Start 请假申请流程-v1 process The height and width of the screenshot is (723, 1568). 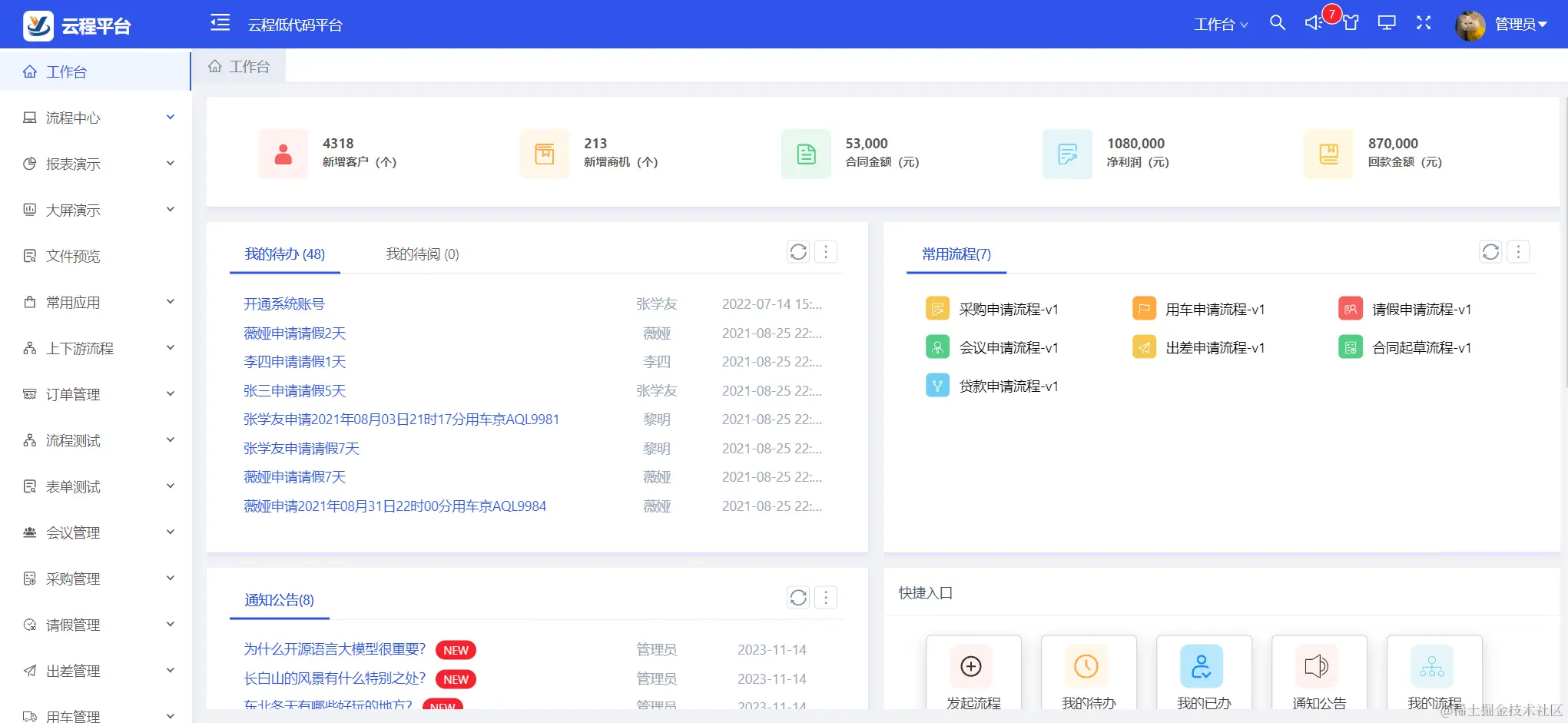(x=1420, y=309)
